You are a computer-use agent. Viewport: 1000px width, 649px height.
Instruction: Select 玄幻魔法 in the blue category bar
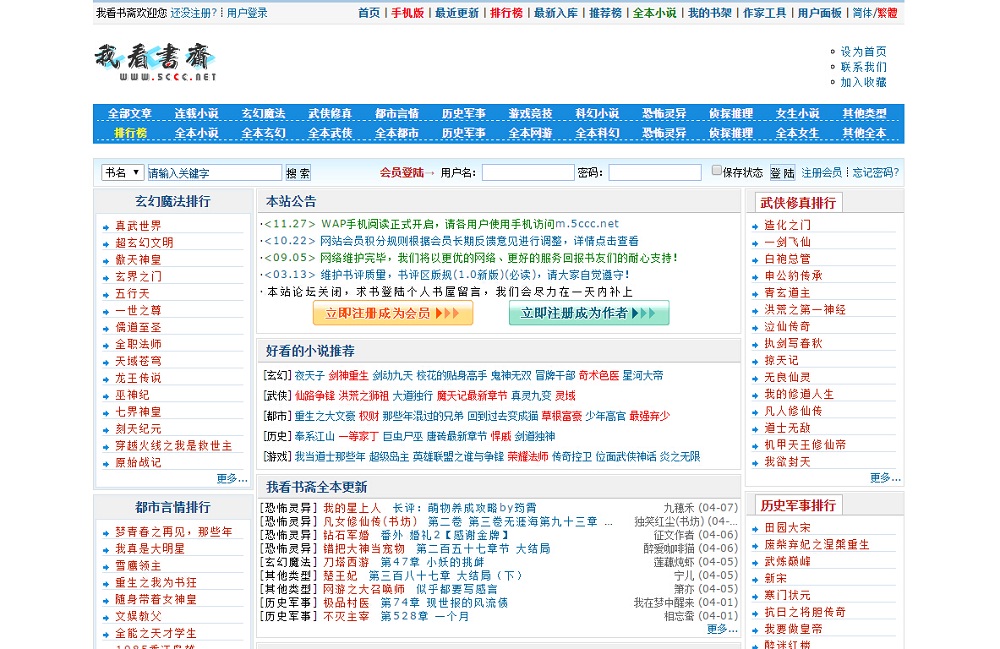click(263, 113)
